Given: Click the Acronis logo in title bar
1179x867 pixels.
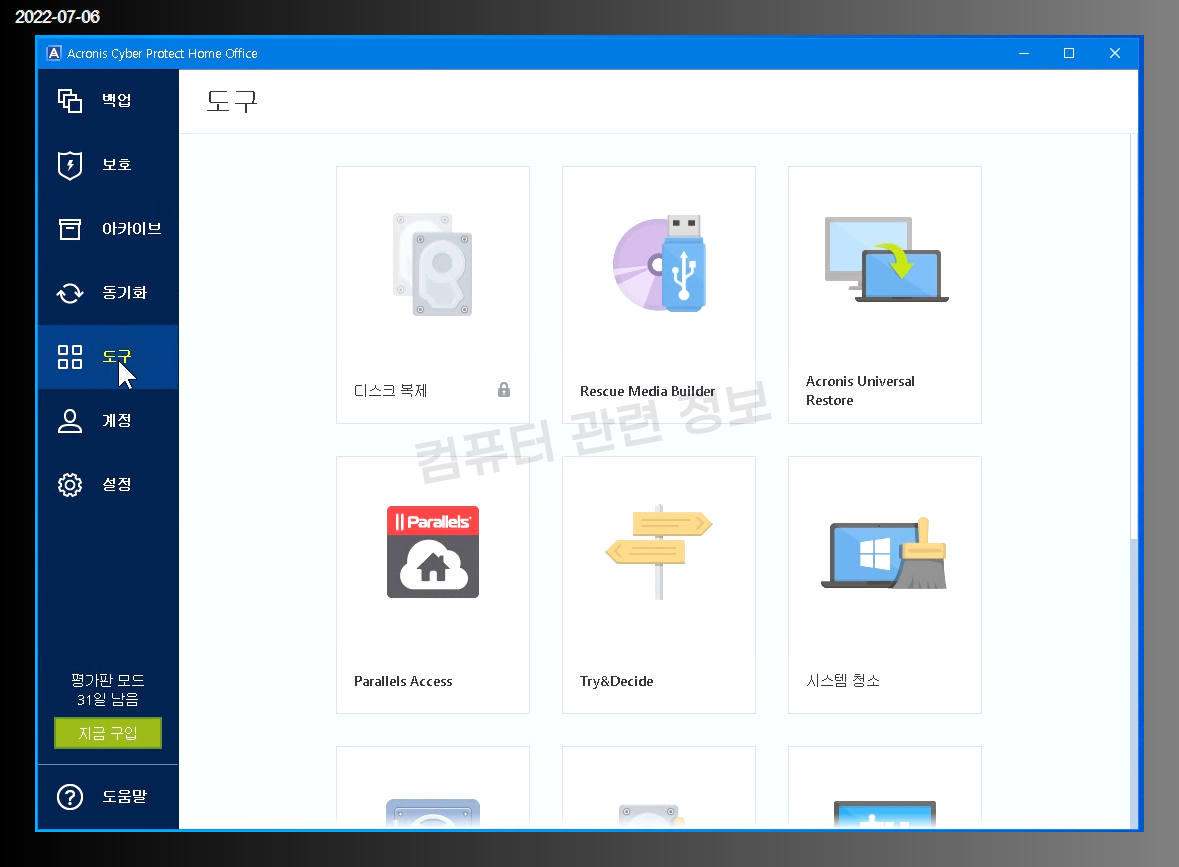Looking at the screenshot, I should tap(53, 53).
